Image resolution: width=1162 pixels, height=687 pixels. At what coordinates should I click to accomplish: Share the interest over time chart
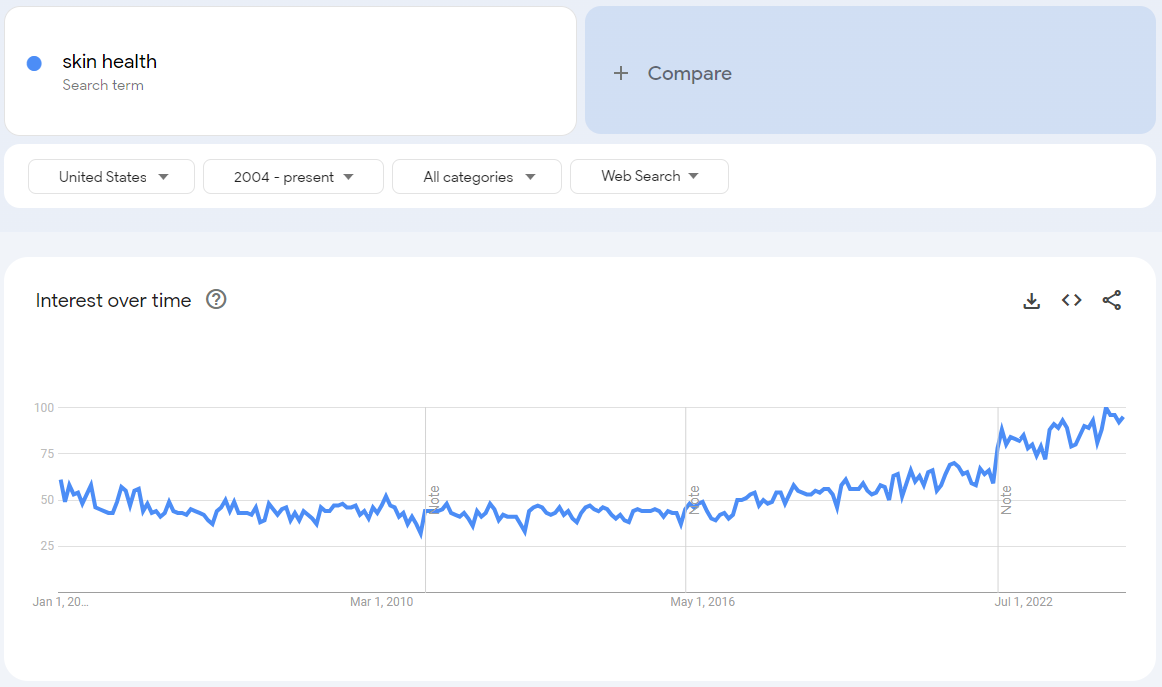pyautogui.click(x=1112, y=300)
